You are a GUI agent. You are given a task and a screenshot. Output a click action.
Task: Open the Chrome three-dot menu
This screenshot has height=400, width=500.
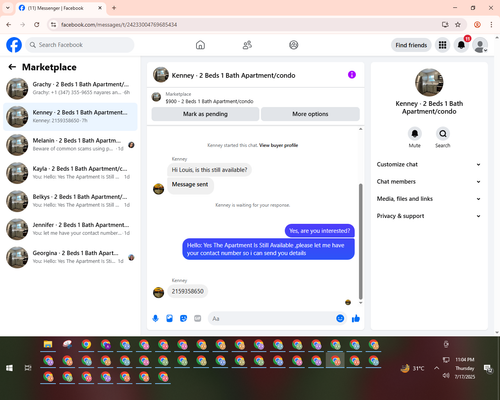pos(491,25)
